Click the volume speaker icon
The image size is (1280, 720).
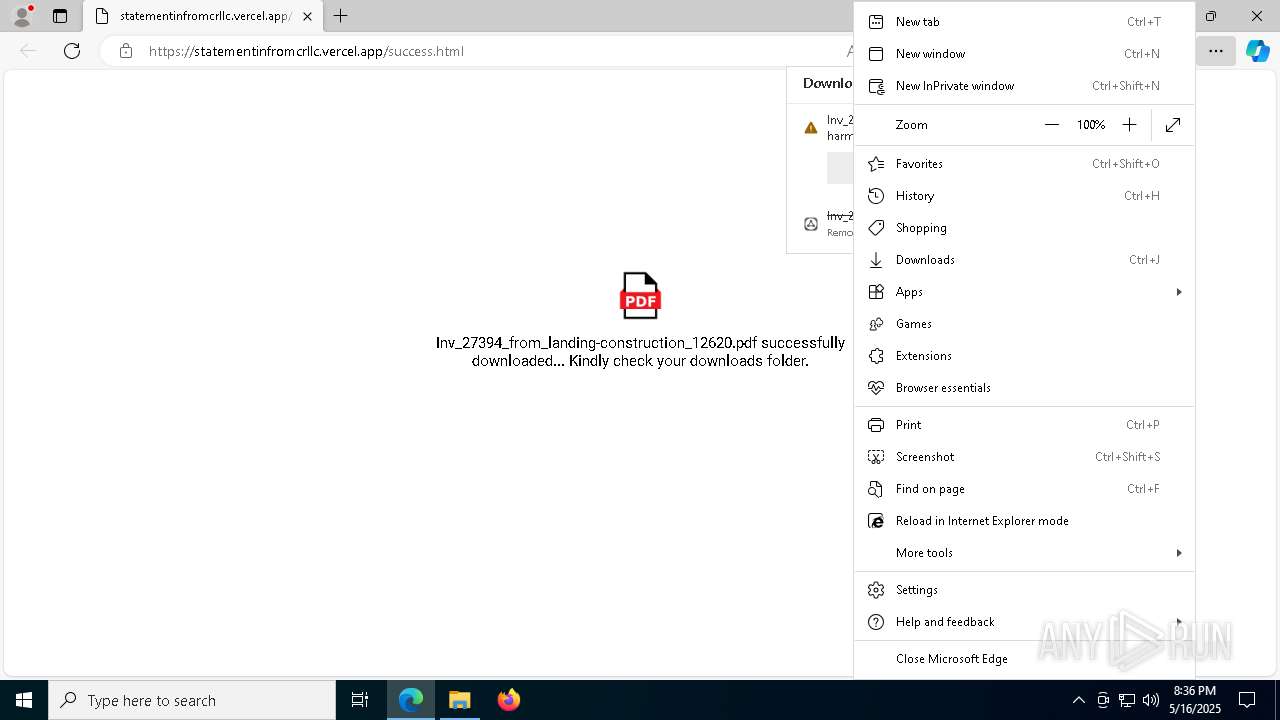point(1151,700)
